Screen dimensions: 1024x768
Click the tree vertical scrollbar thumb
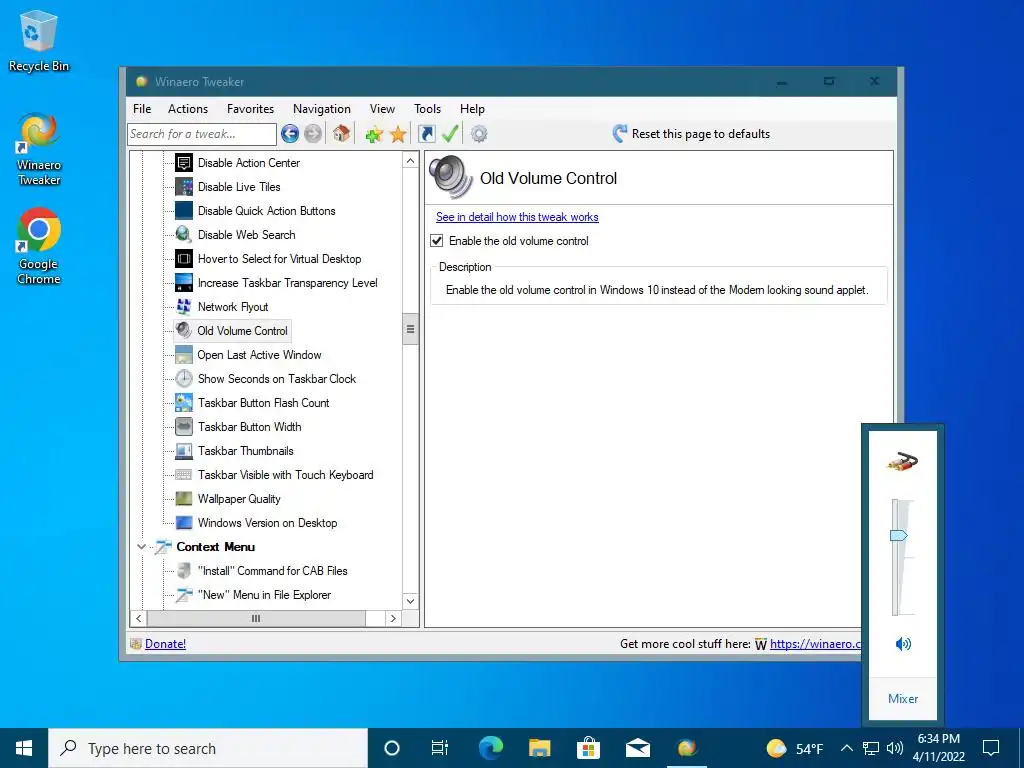click(410, 329)
